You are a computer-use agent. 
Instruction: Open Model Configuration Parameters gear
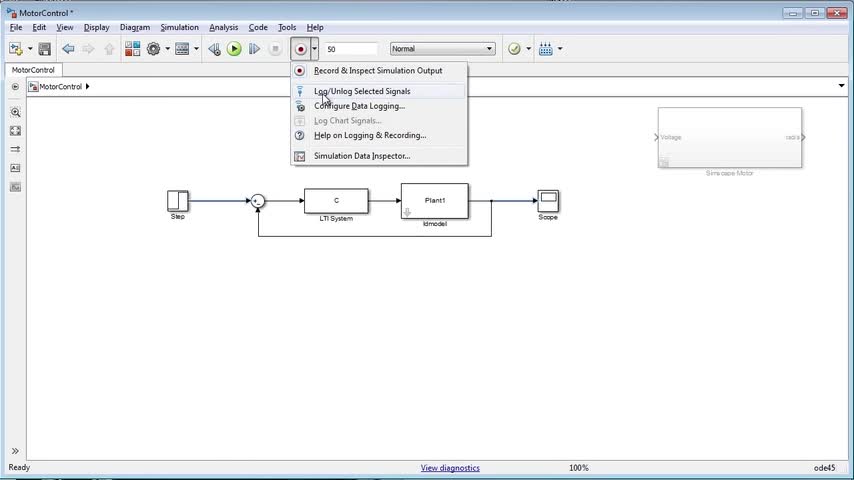pos(154,49)
